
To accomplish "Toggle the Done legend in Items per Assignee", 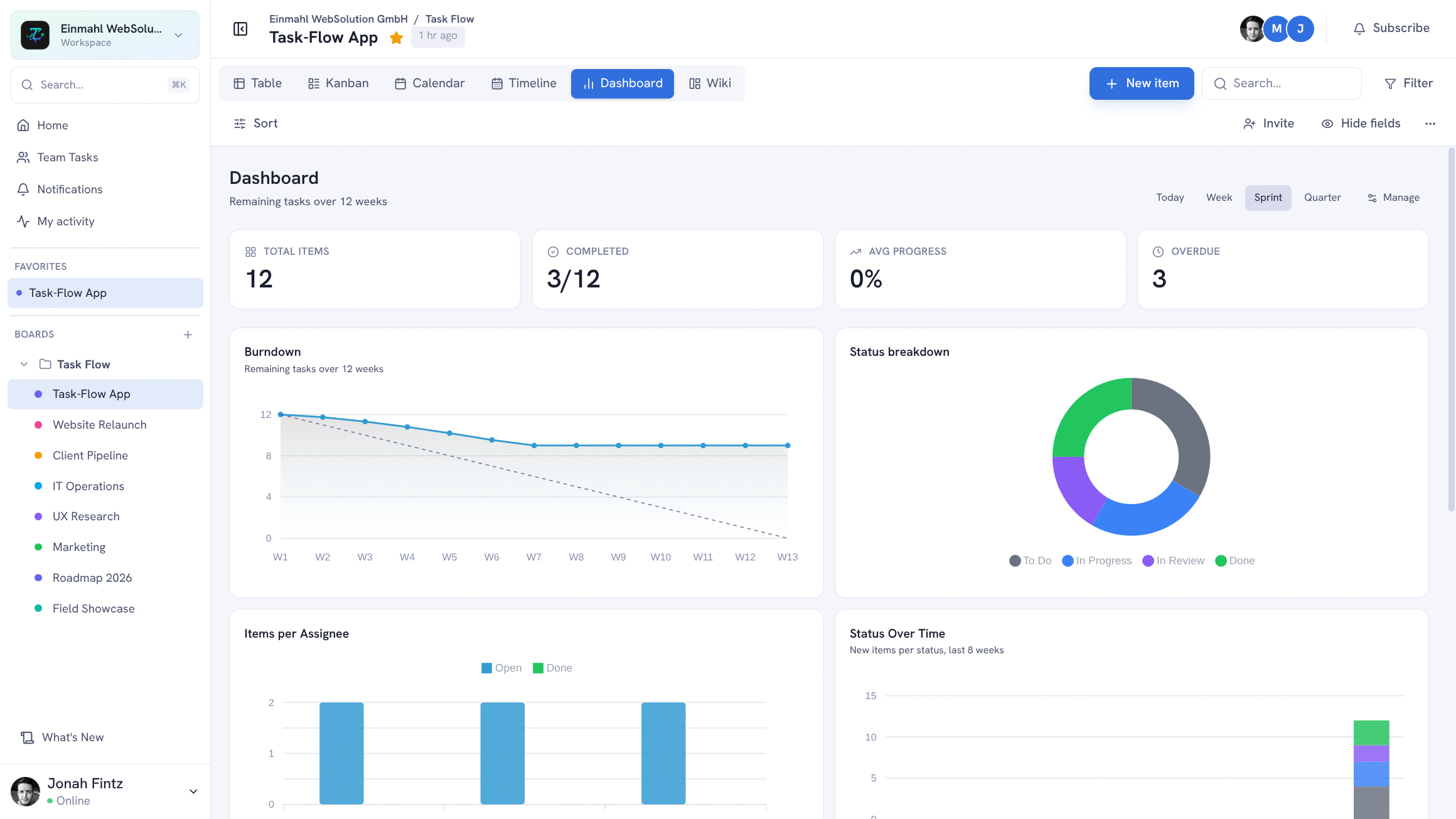I will click(552, 668).
